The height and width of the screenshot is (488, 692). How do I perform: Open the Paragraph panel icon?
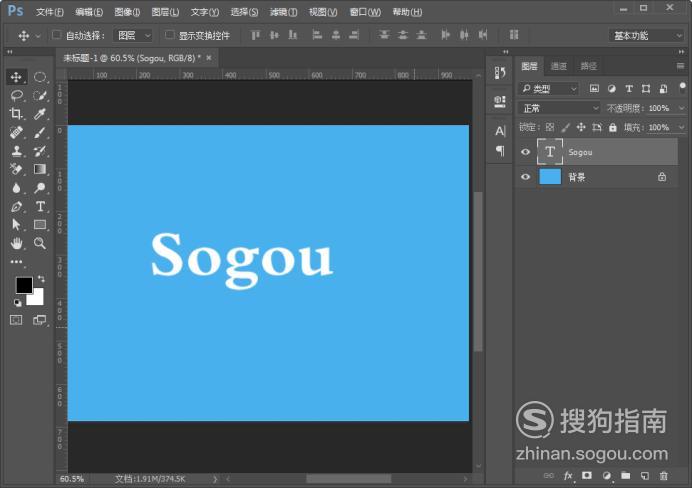pos(500,151)
